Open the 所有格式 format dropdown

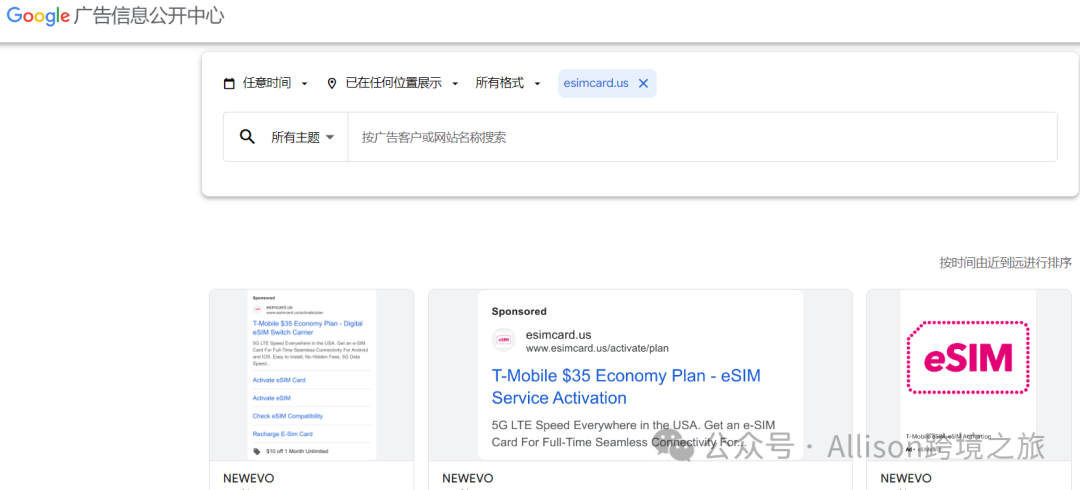click(x=508, y=83)
